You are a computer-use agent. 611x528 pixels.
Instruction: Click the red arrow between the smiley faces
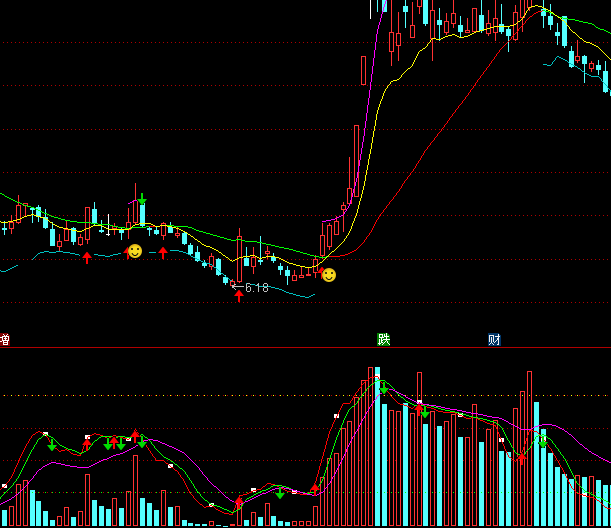[x=163, y=252]
